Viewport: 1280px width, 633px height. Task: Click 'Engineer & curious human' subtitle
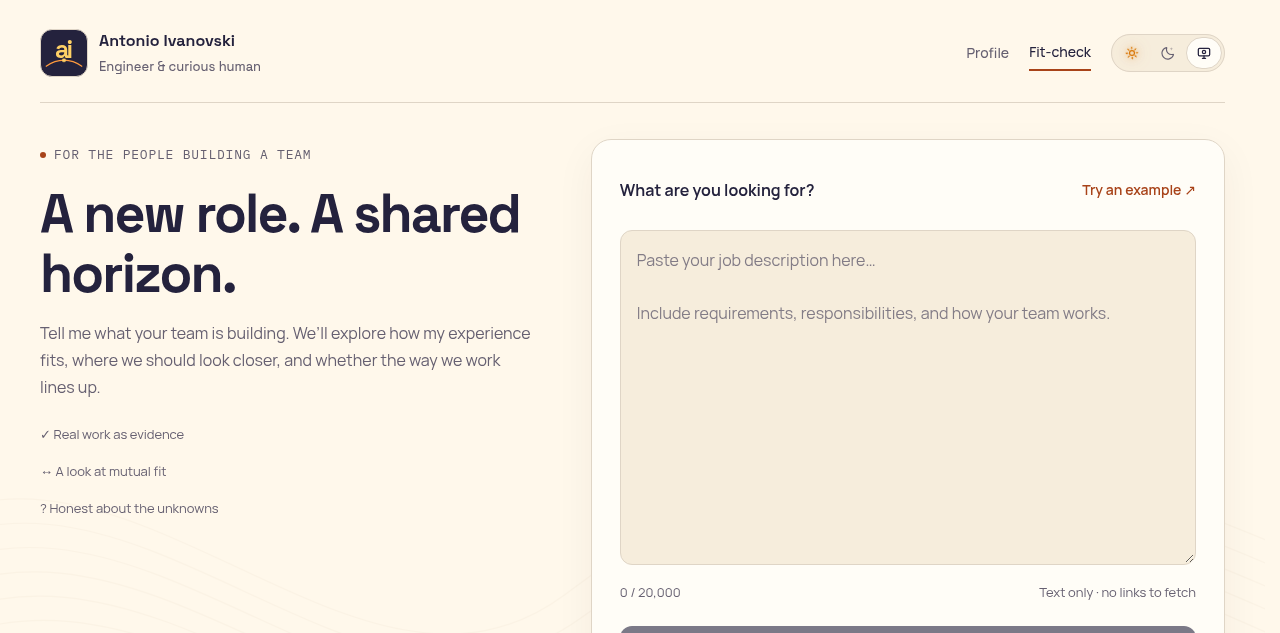[x=180, y=67]
